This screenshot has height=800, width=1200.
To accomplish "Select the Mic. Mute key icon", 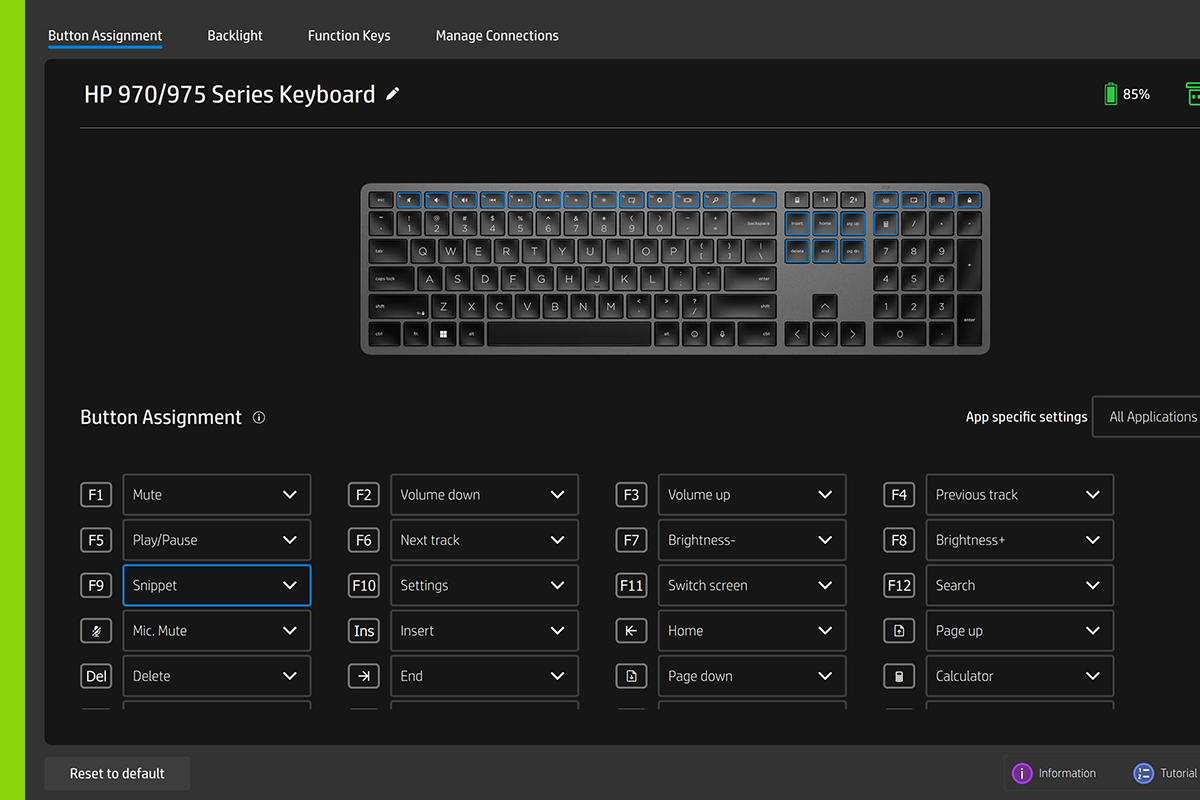I will click(96, 631).
